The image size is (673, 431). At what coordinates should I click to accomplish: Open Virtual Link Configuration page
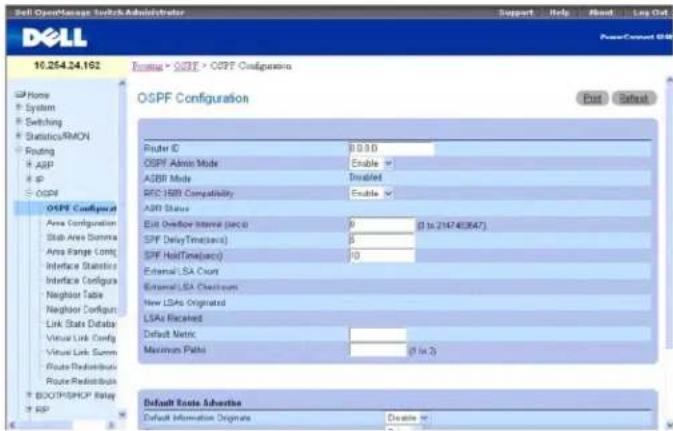coord(81,338)
